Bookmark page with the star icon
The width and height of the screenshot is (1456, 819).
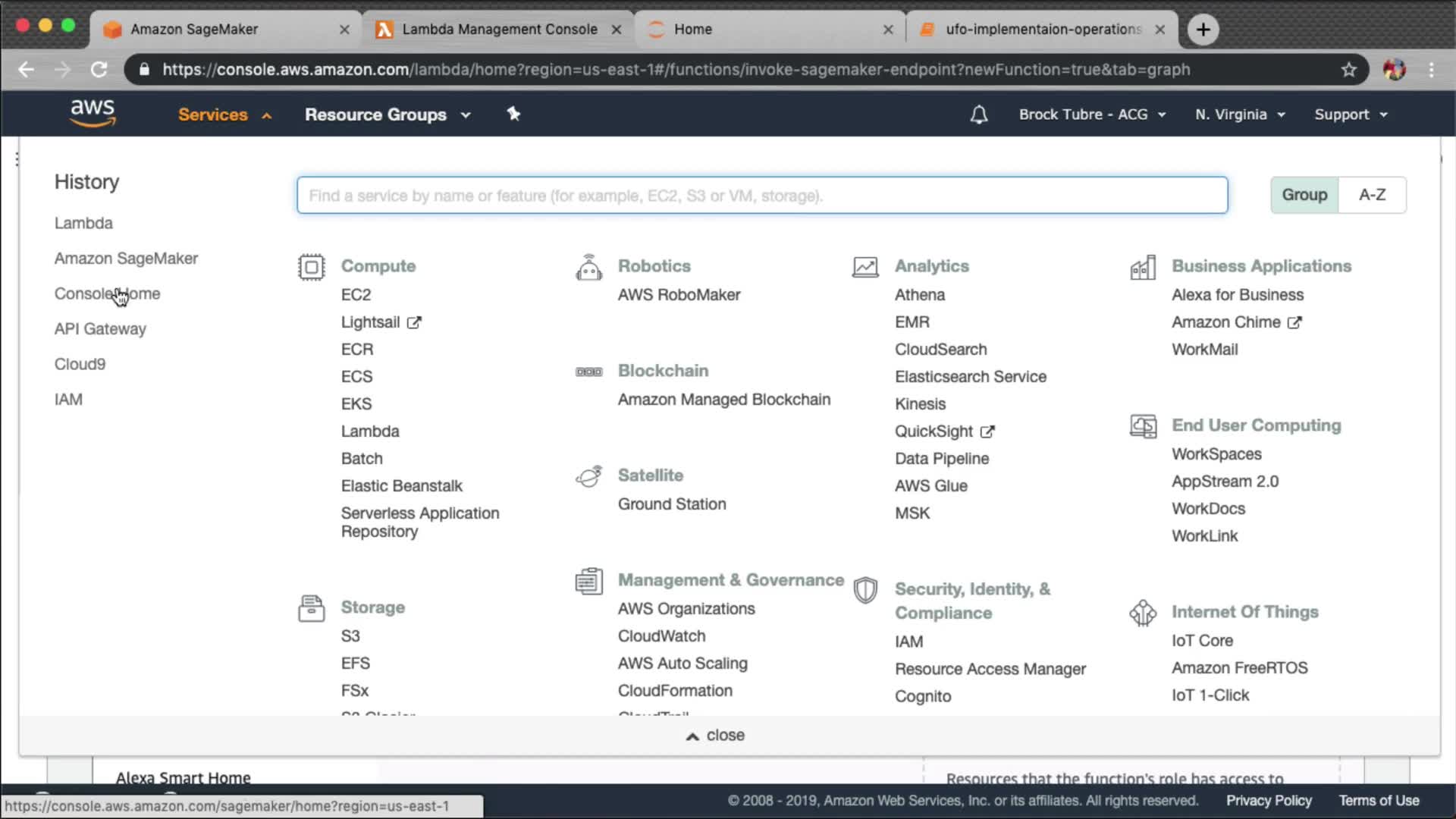click(1348, 70)
